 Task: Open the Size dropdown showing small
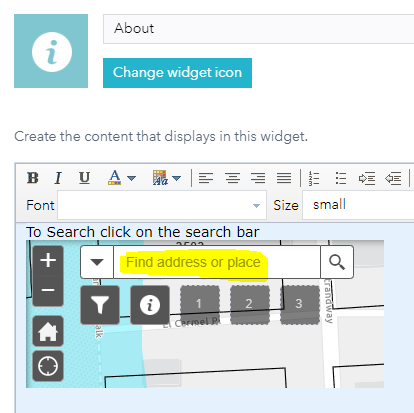[358, 205]
